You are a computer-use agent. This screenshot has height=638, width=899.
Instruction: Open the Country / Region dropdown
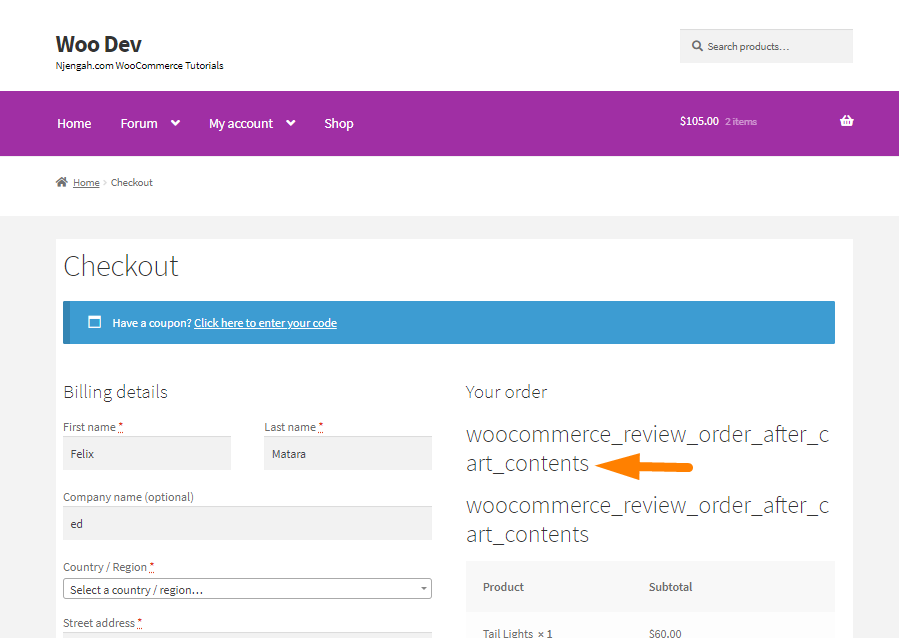[247, 589]
